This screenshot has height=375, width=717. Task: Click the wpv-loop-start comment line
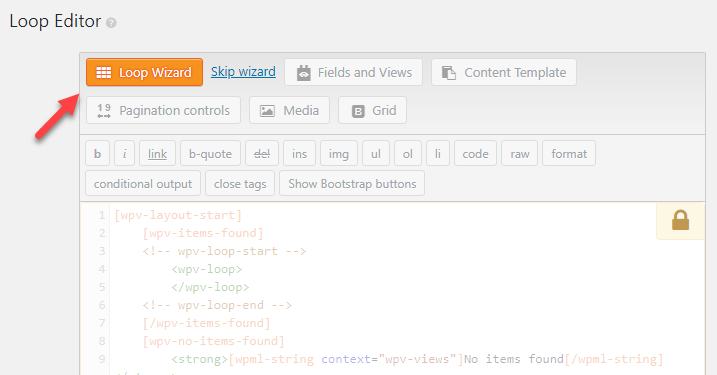(x=224, y=251)
